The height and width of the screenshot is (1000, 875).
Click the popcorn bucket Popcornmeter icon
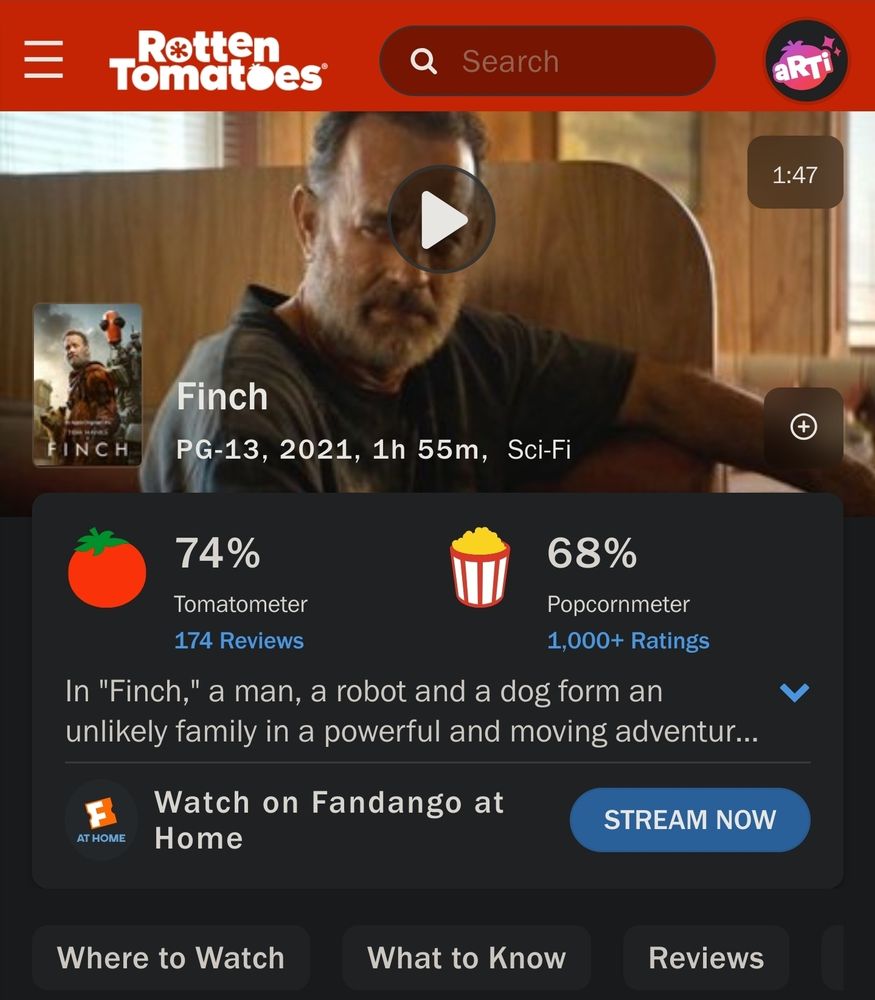click(x=480, y=567)
